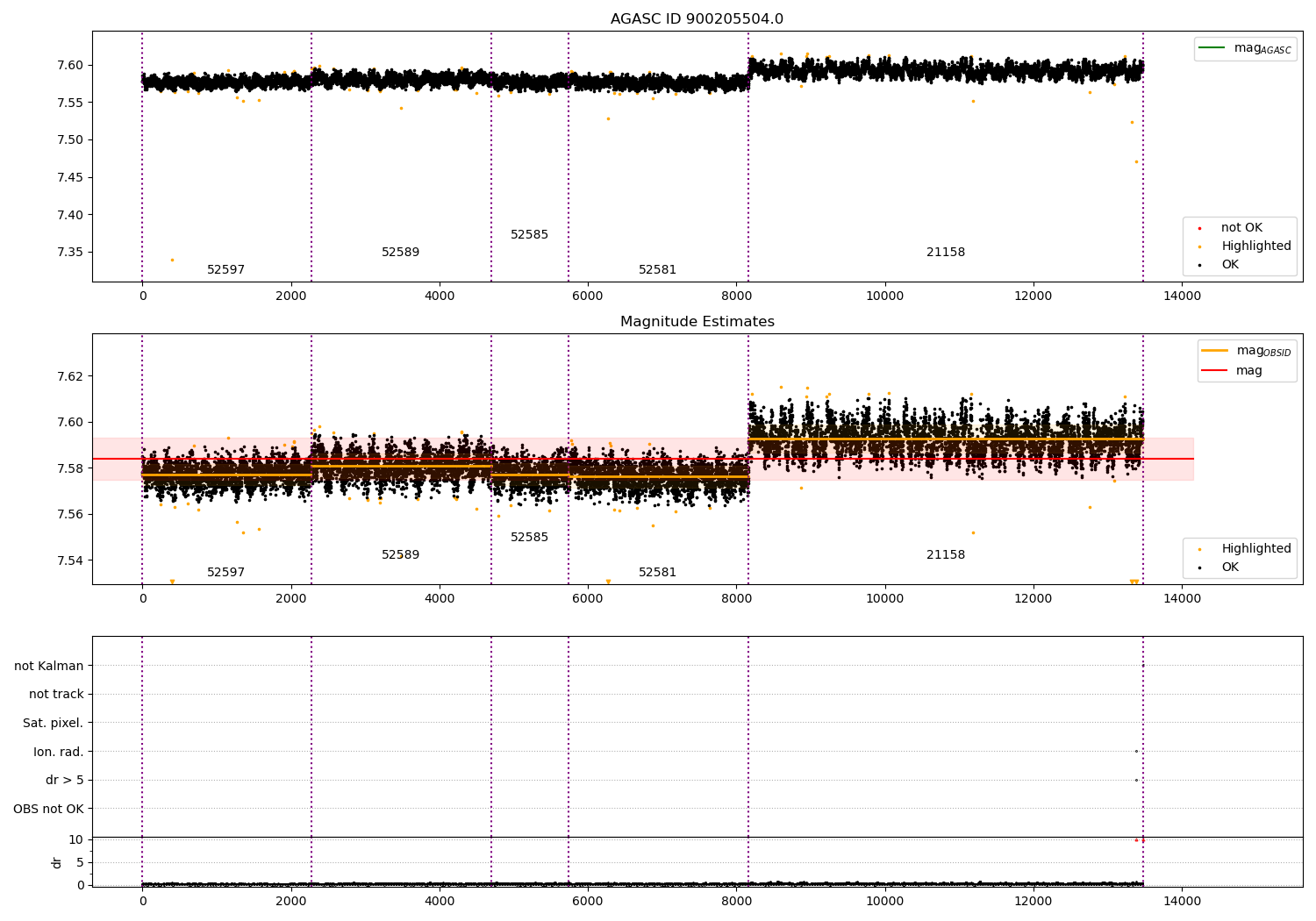The width and height of the screenshot is (1316, 921).
Task: Click obsid label 21158 in the top plot
Action: tap(946, 253)
